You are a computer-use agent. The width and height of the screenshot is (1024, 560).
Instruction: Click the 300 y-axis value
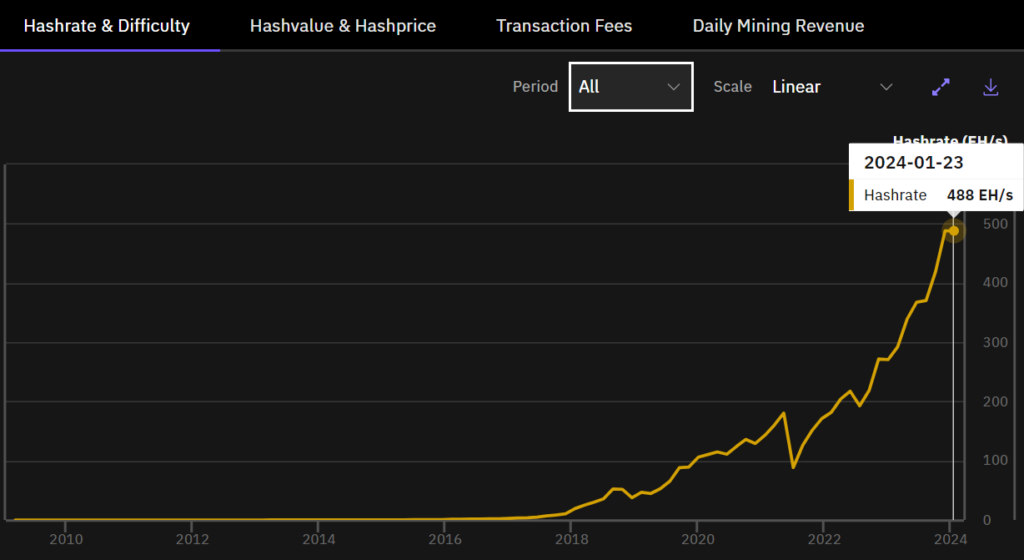click(995, 342)
